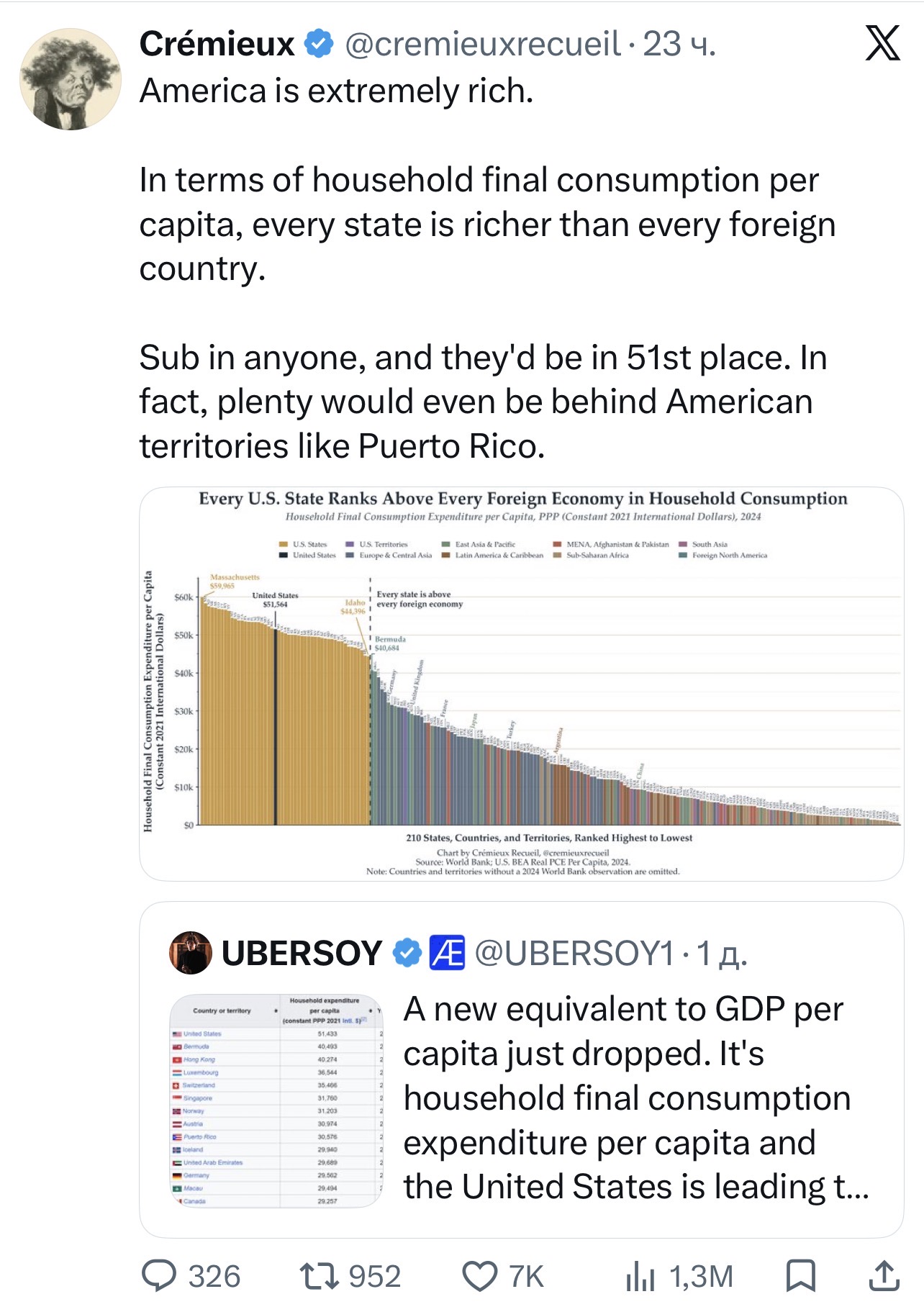Bookmark this tweet
Screen dimensions: 924x1312
tap(800, 1276)
